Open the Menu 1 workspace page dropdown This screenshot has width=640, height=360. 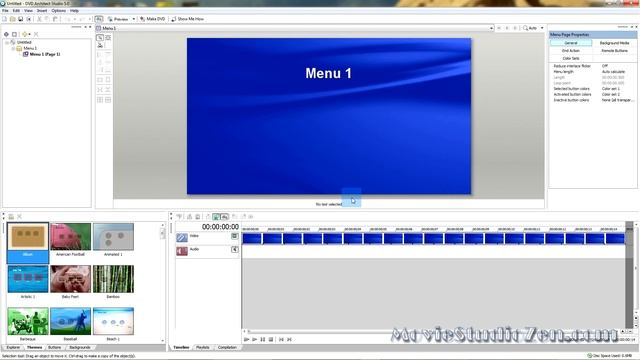point(491,28)
